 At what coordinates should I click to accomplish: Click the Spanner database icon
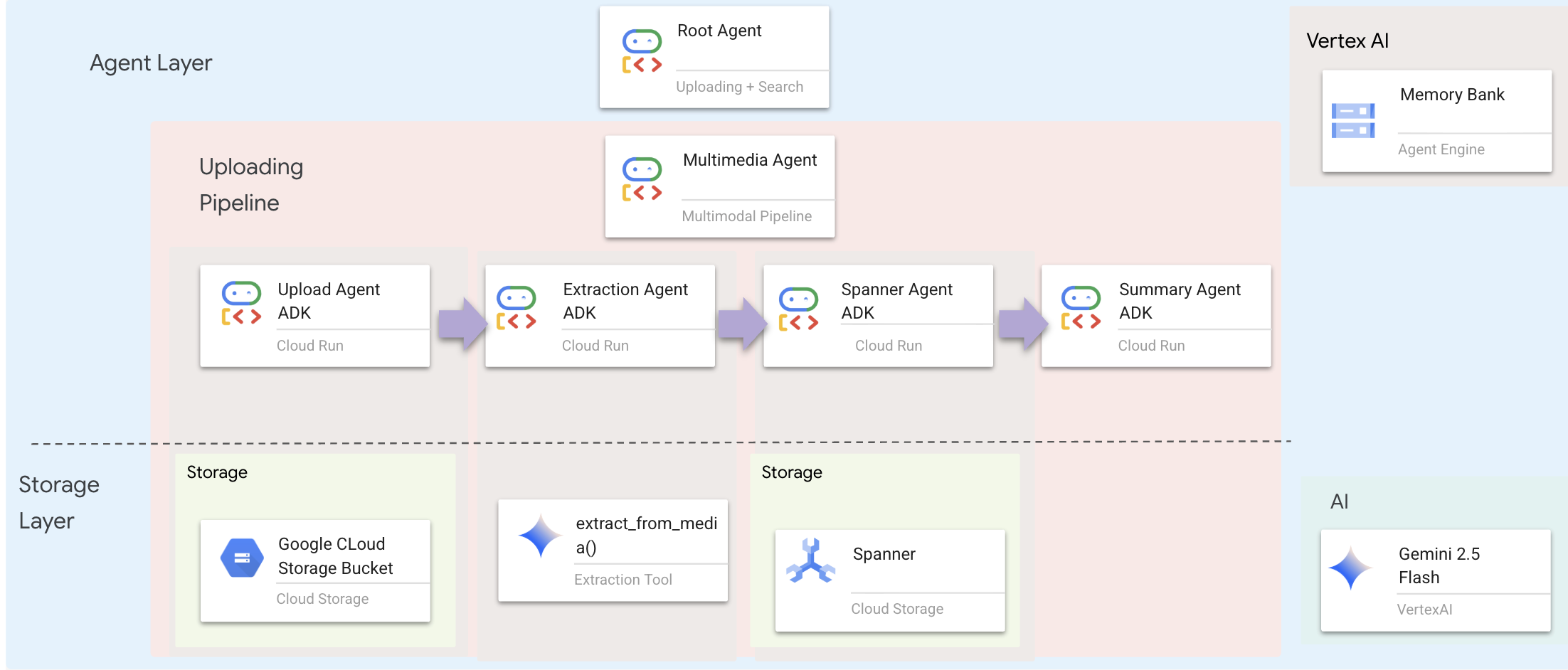(810, 561)
